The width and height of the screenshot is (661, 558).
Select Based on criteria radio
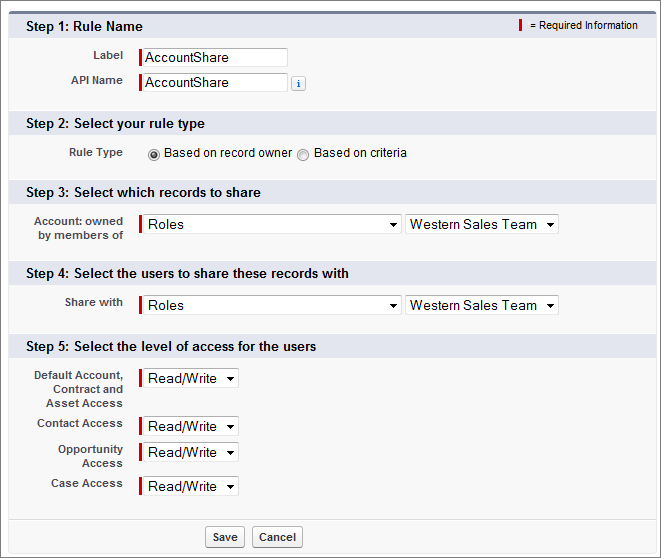pos(303,155)
